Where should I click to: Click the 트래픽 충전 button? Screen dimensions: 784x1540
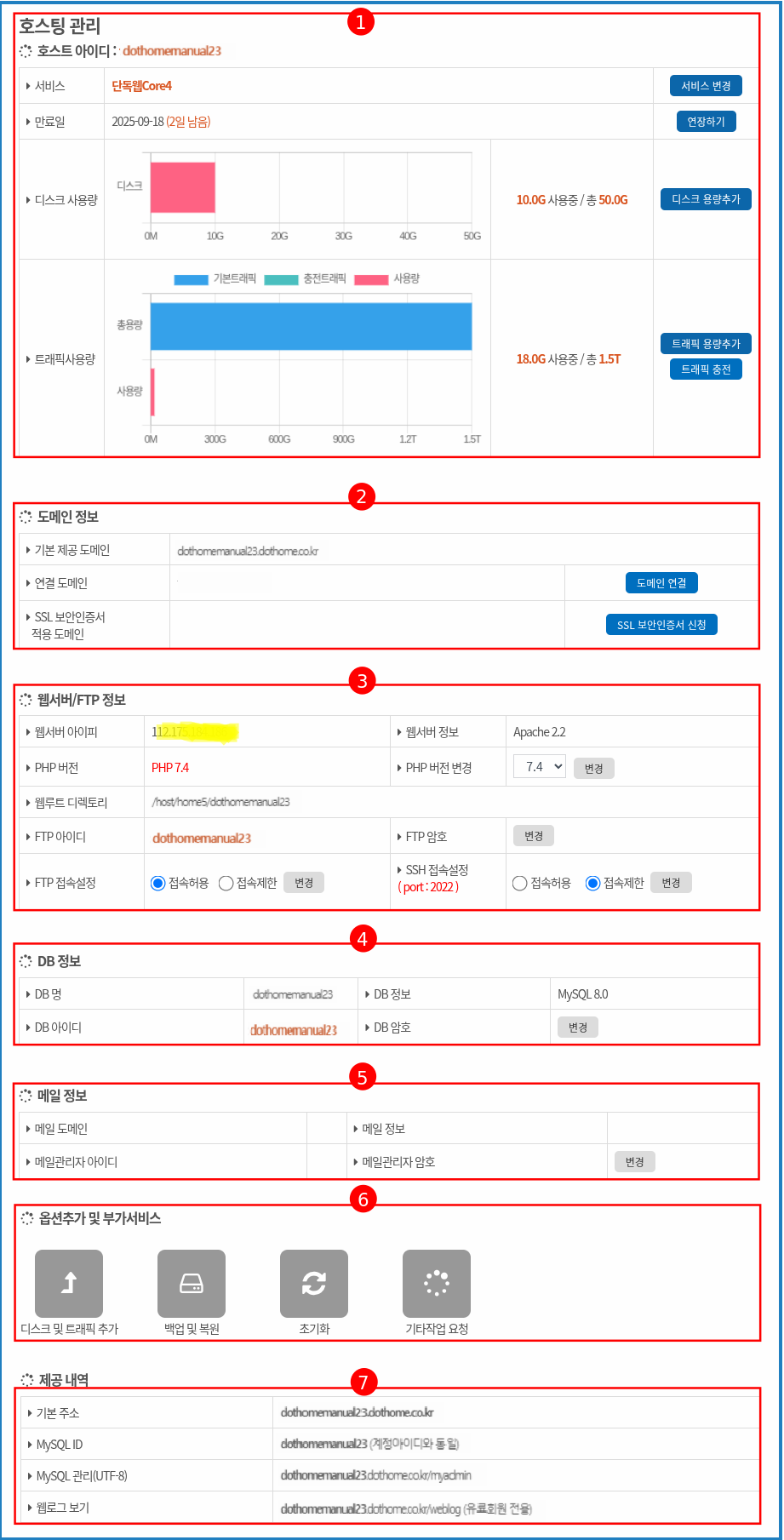[706, 369]
